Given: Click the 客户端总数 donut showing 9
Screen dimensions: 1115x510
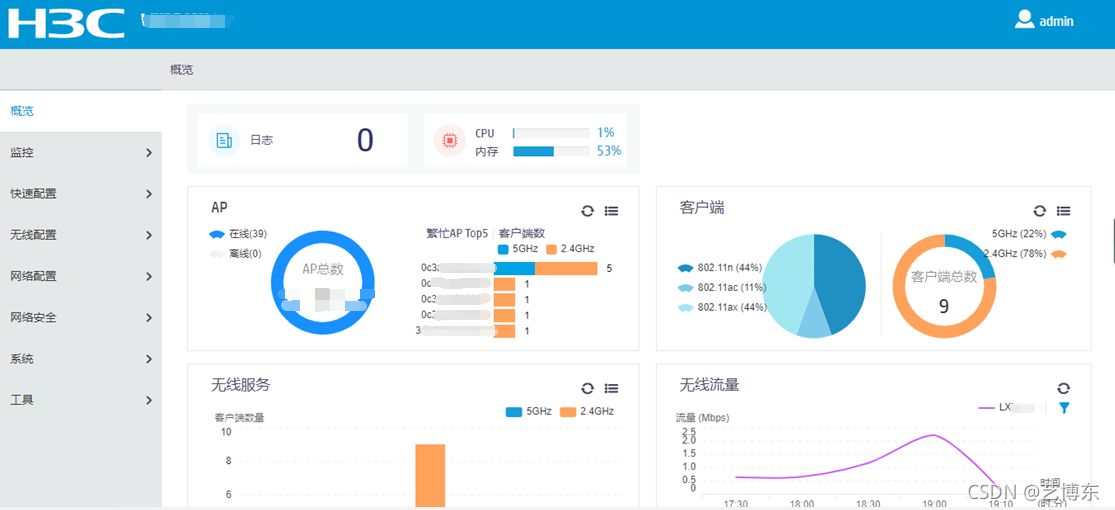Looking at the screenshot, I should [944, 286].
